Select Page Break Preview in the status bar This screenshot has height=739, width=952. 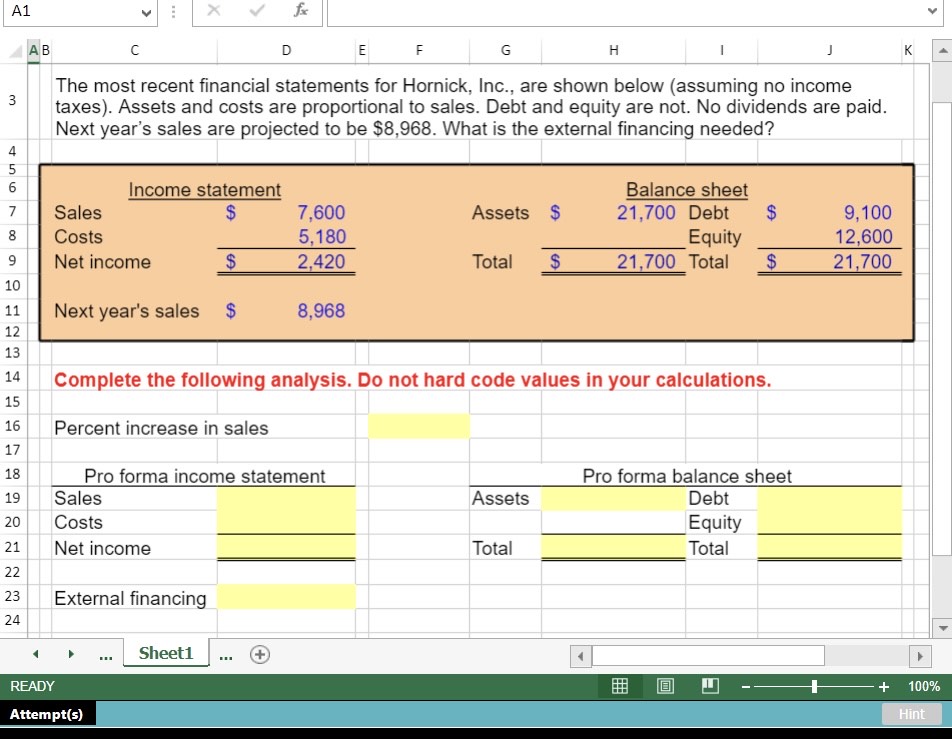[710, 686]
